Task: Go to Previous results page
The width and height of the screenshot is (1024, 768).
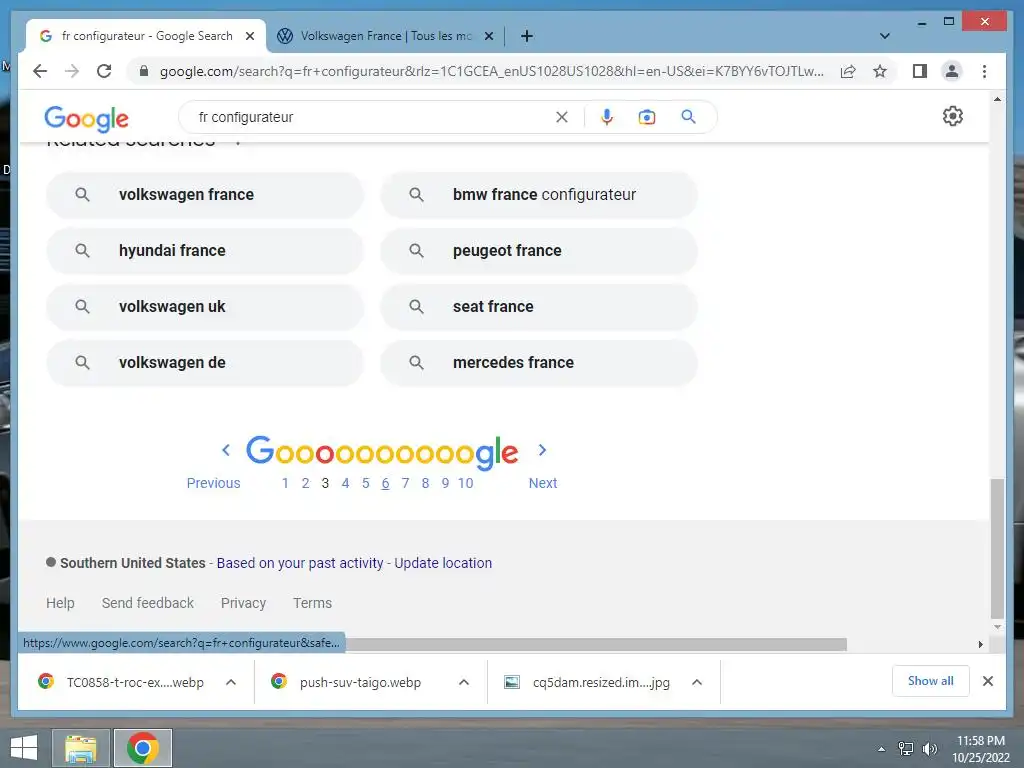Action: click(214, 483)
